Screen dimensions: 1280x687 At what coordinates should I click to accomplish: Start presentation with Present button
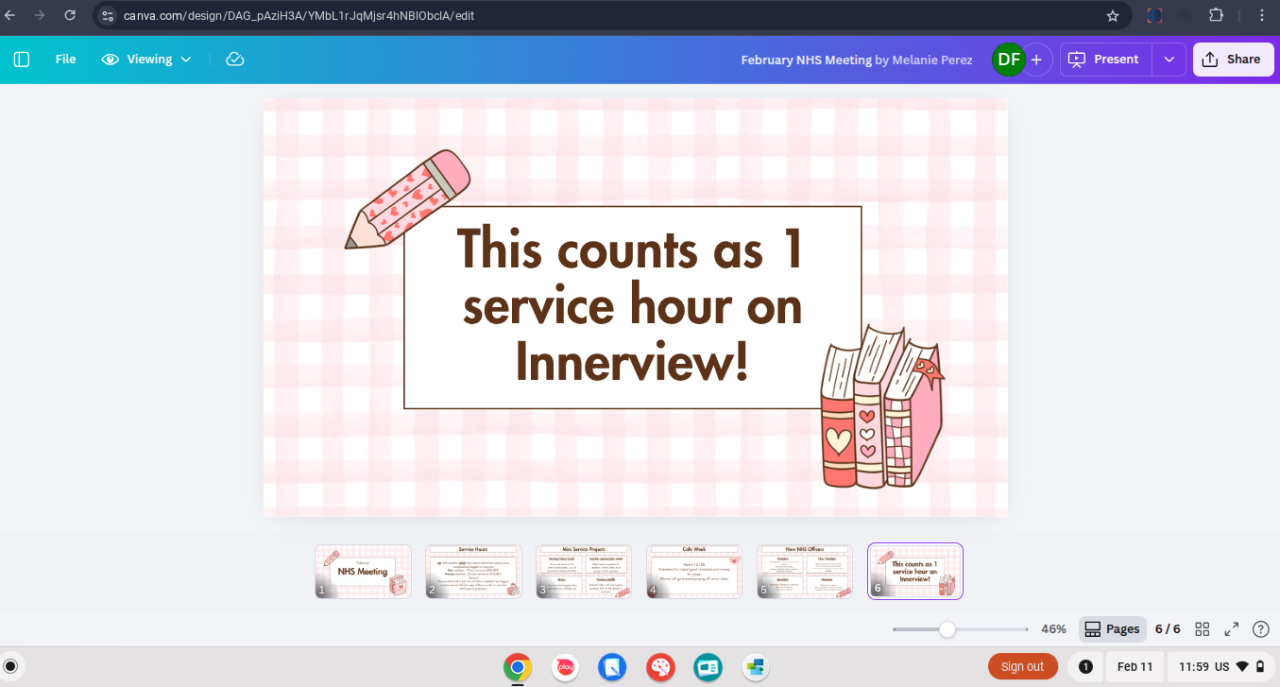[1105, 59]
